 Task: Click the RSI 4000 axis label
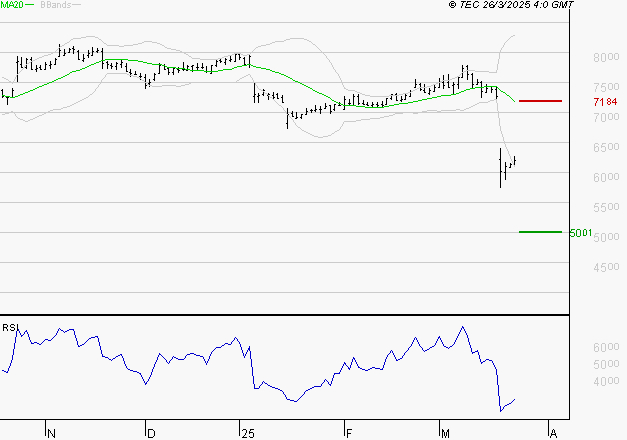[606, 381]
